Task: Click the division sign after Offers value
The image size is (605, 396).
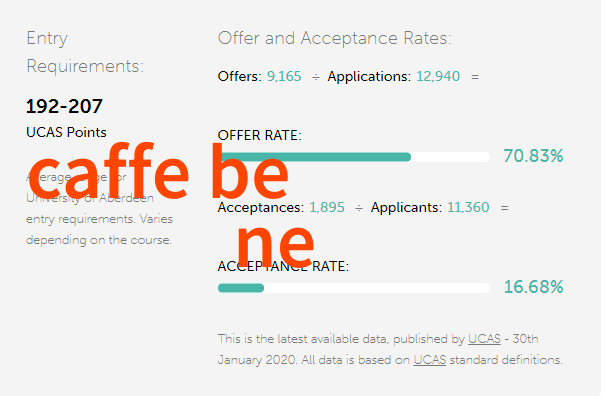Action: (x=316, y=77)
